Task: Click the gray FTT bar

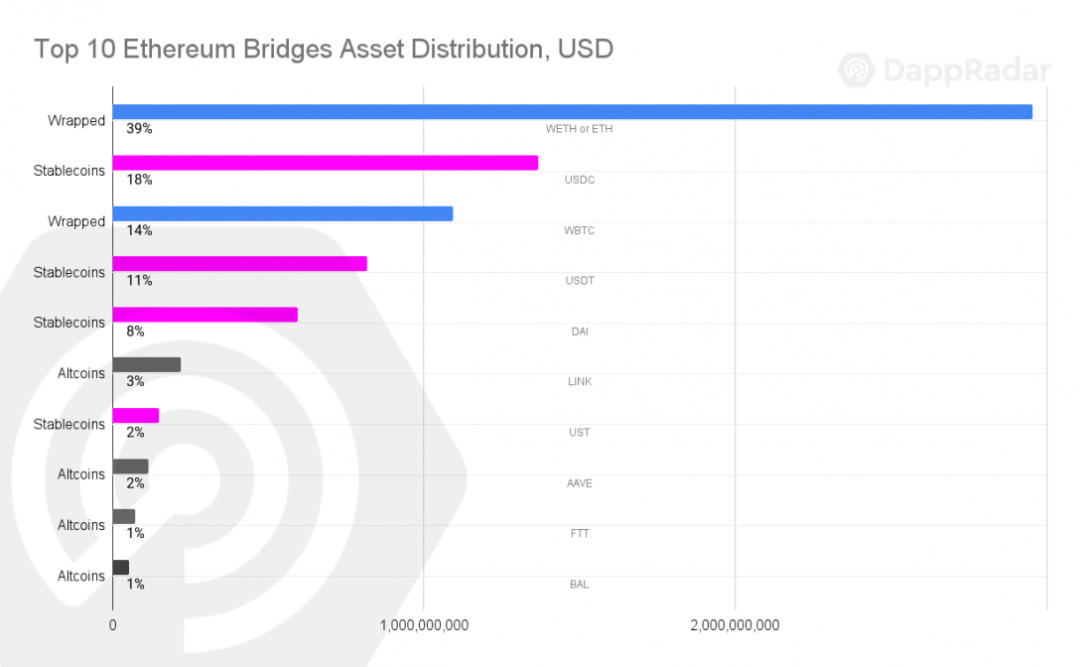Action: (124, 517)
